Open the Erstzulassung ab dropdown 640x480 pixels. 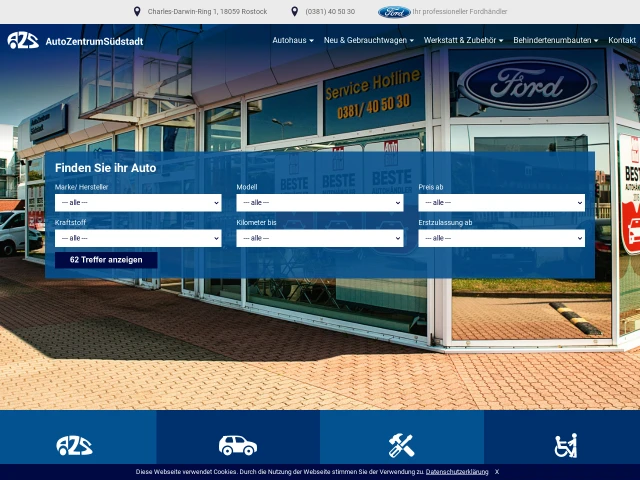501,239
